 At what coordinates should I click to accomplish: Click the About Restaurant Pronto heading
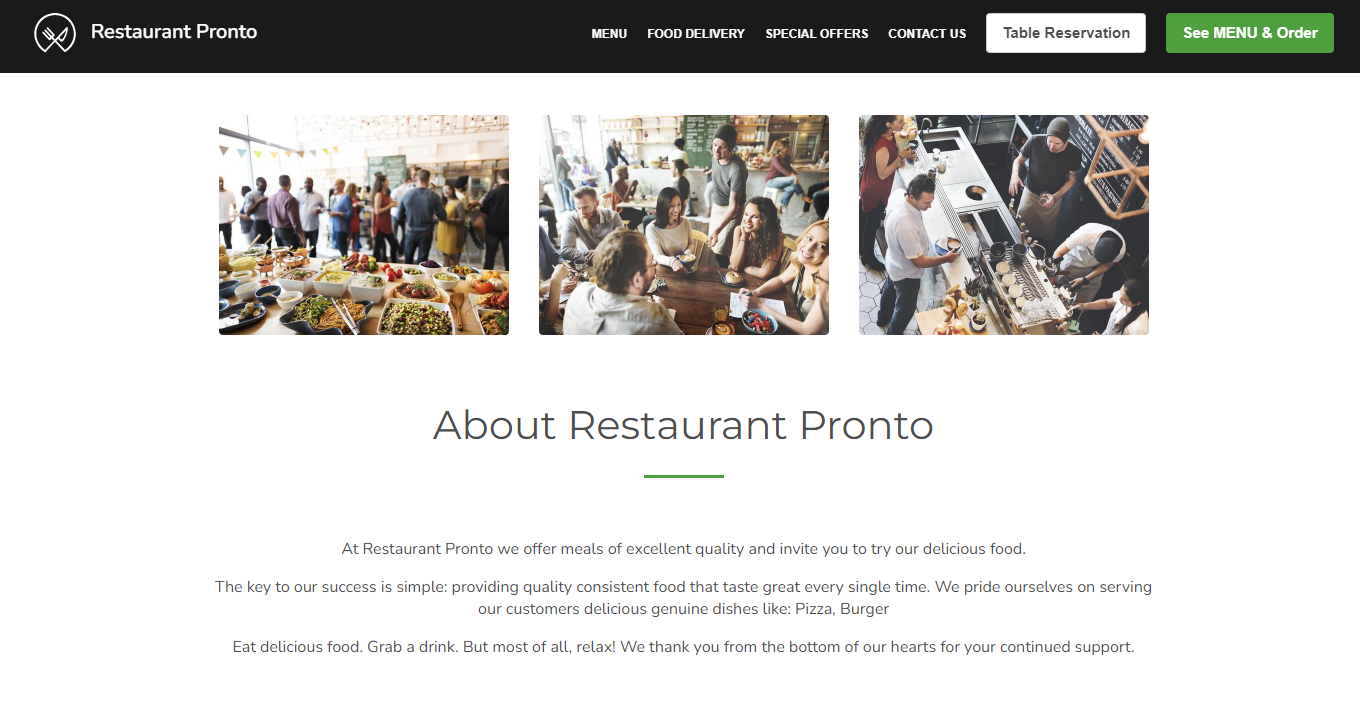click(x=683, y=425)
